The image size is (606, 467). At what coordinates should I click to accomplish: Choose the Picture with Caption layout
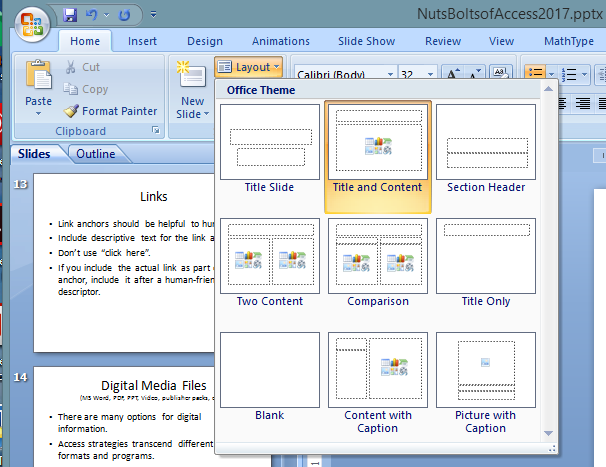(486, 383)
